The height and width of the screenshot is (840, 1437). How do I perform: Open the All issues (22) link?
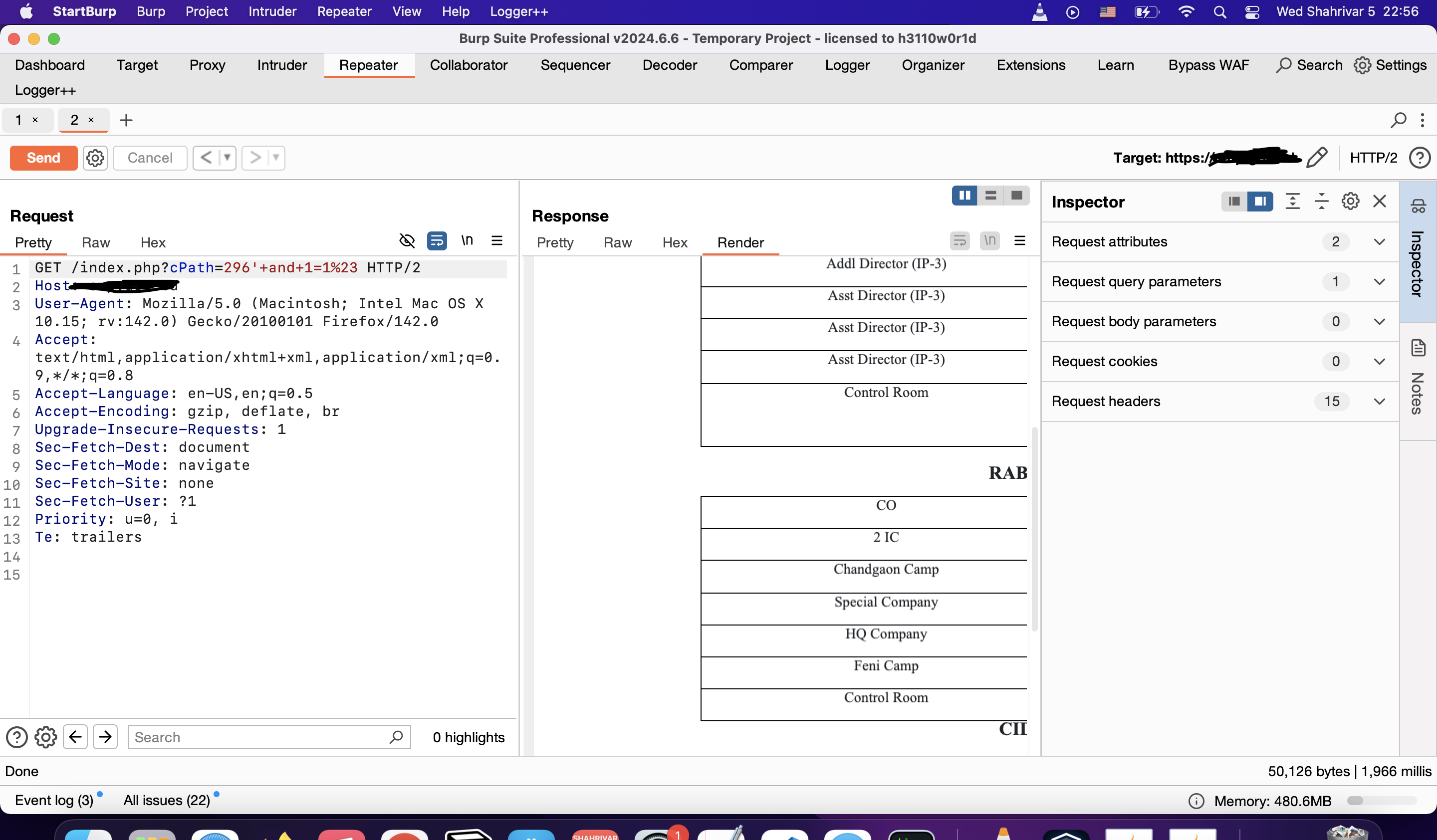pyautogui.click(x=167, y=800)
